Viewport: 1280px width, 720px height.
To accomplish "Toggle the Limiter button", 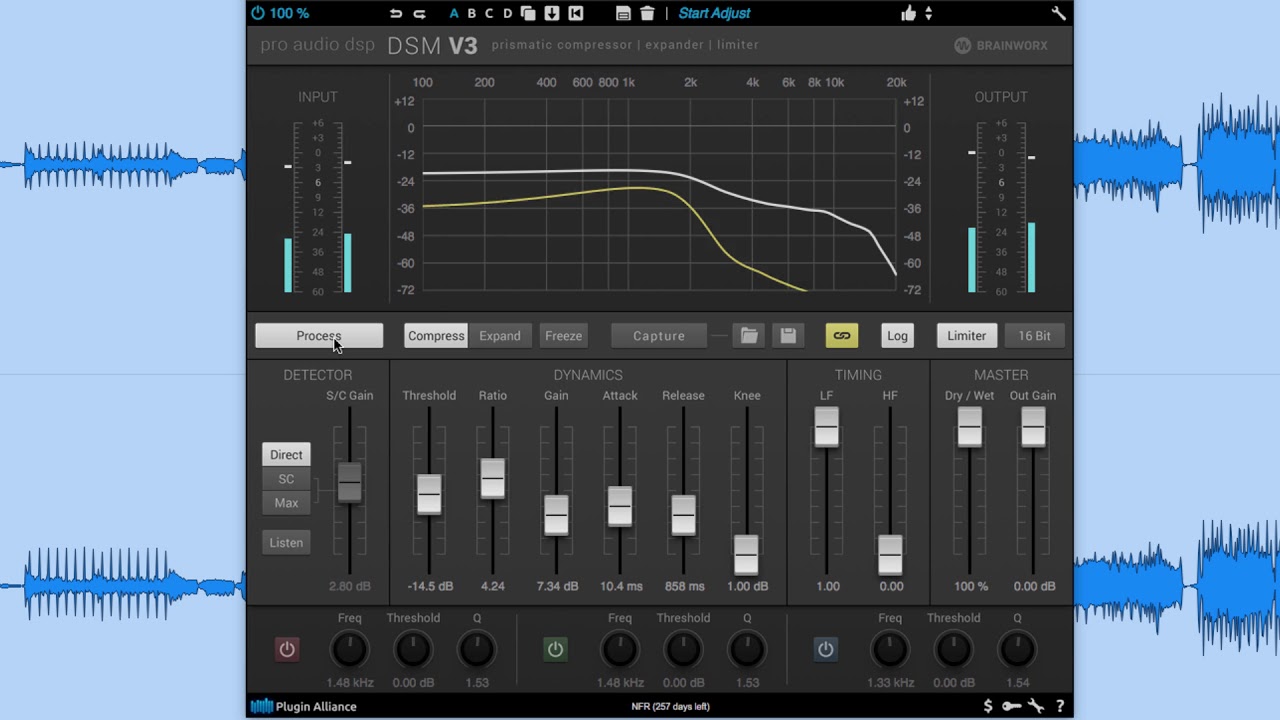I will (966, 336).
